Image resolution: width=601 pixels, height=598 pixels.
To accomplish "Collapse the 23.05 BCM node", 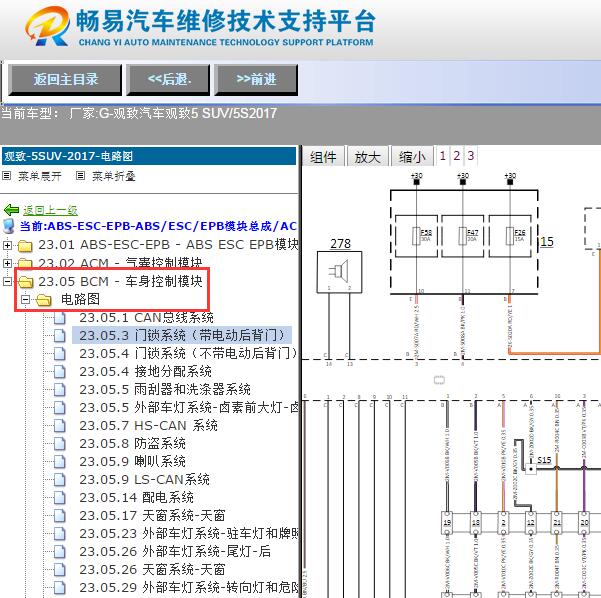I will [x=7, y=281].
